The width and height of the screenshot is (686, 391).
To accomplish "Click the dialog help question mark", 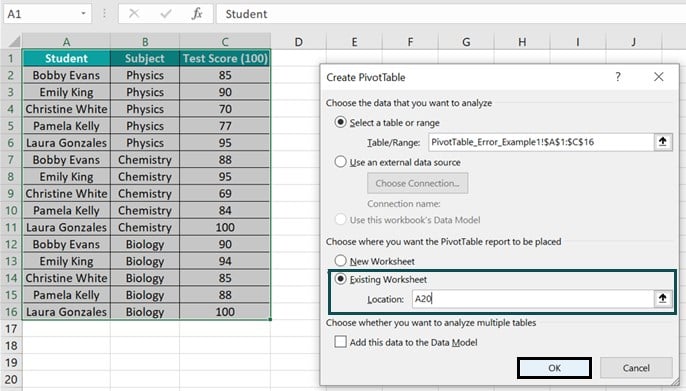I will [x=618, y=77].
